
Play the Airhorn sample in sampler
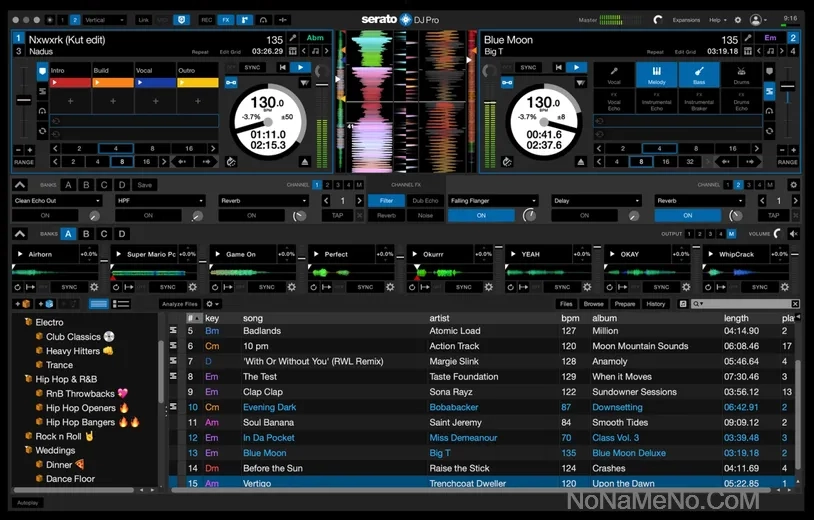[x=20, y=254]
